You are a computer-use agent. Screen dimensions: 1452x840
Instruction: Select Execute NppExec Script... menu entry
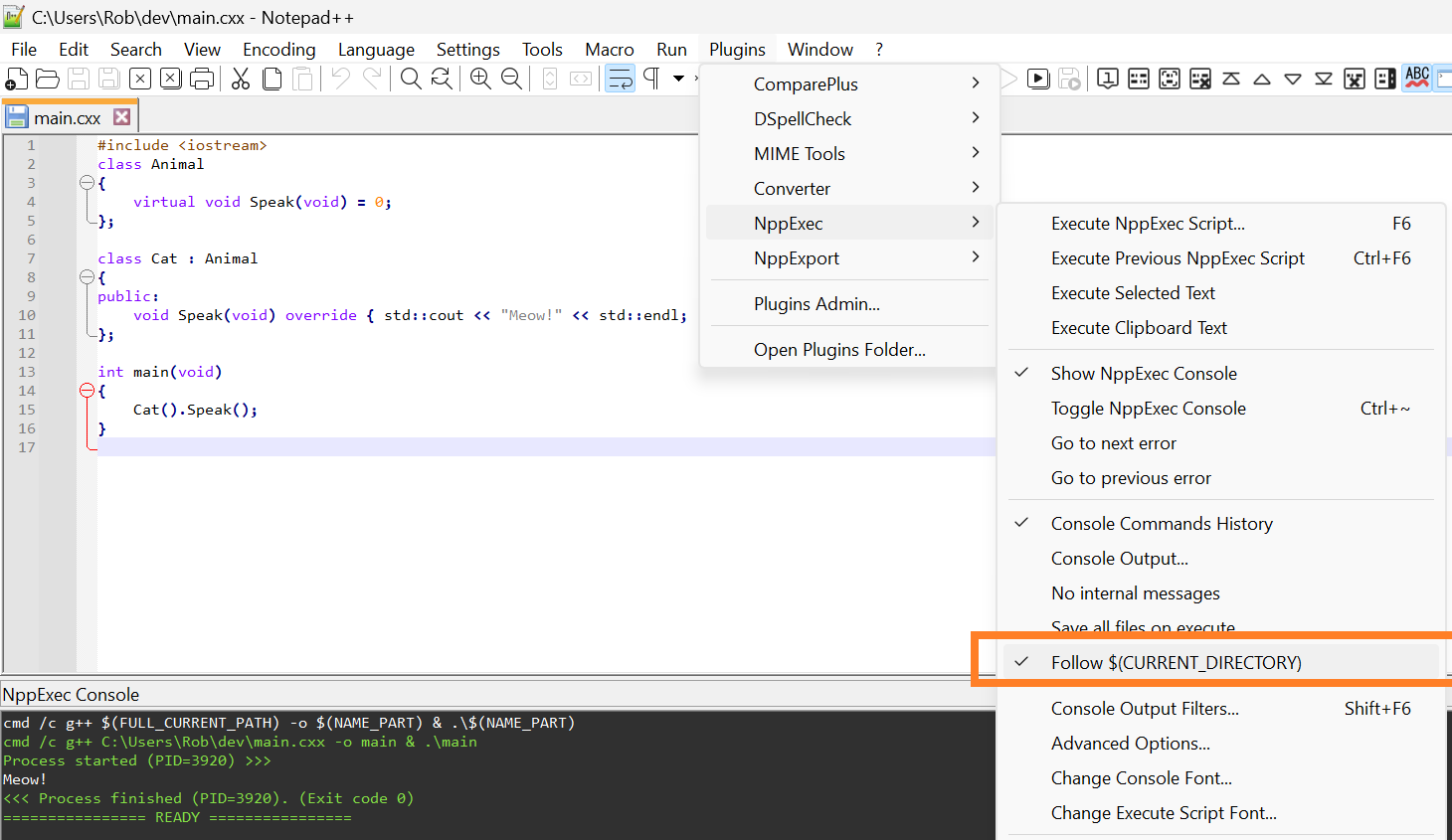coord(1148,224)
